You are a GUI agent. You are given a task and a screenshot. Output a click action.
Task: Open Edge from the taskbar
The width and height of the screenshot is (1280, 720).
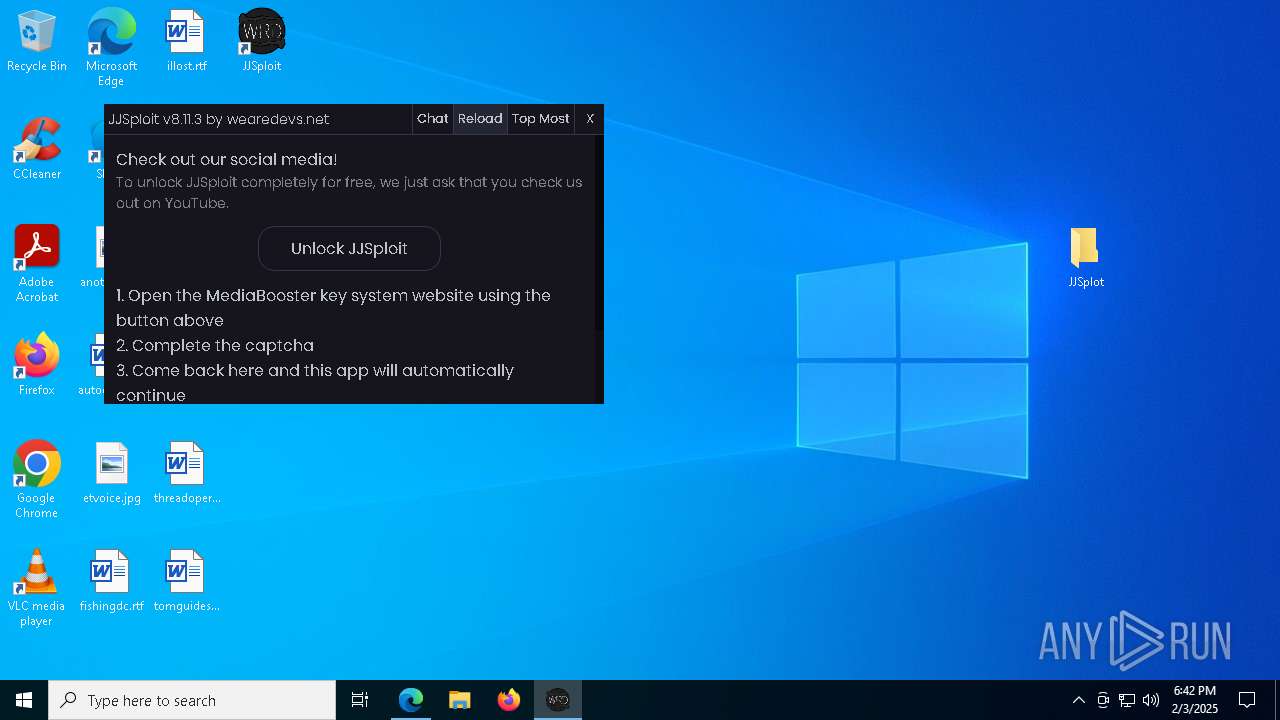tap(411, 700)
